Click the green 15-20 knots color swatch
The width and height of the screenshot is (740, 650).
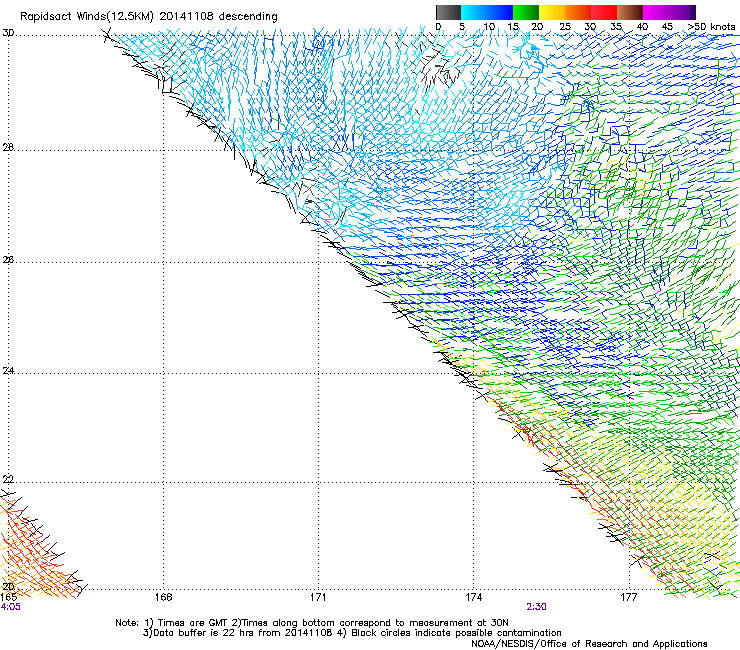pyautogui.click(x=526, y=12)
